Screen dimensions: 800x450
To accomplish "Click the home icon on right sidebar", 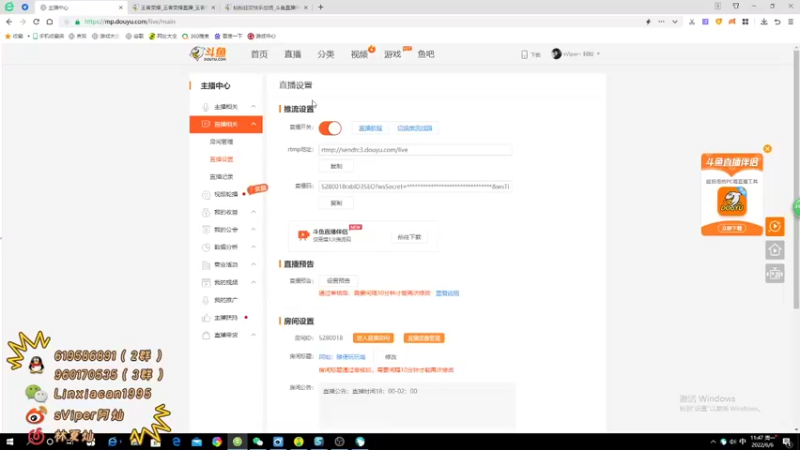I will click(774, 250).
